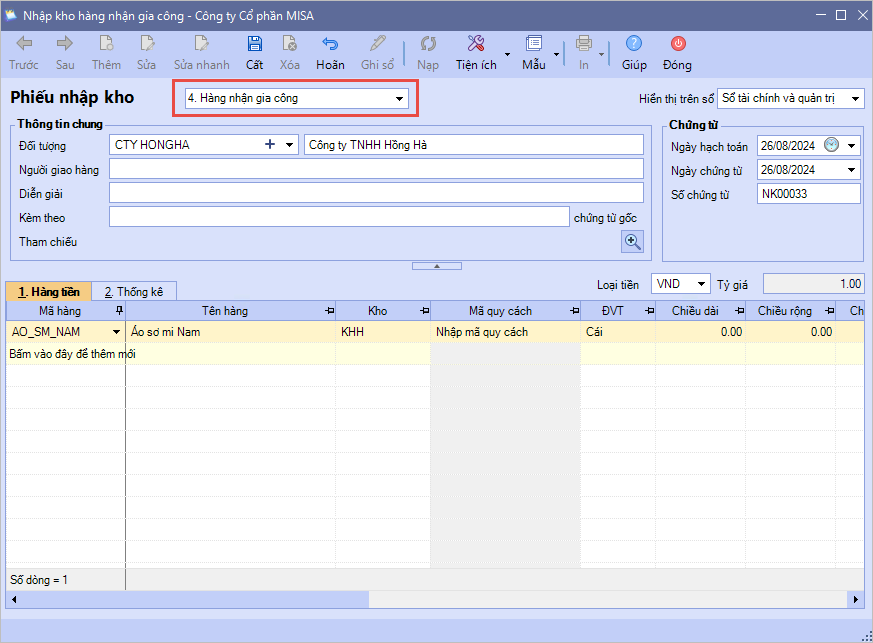Pin the Chiều dài column
The height and width of the screenshot is (643, 873).
(739, 311)
